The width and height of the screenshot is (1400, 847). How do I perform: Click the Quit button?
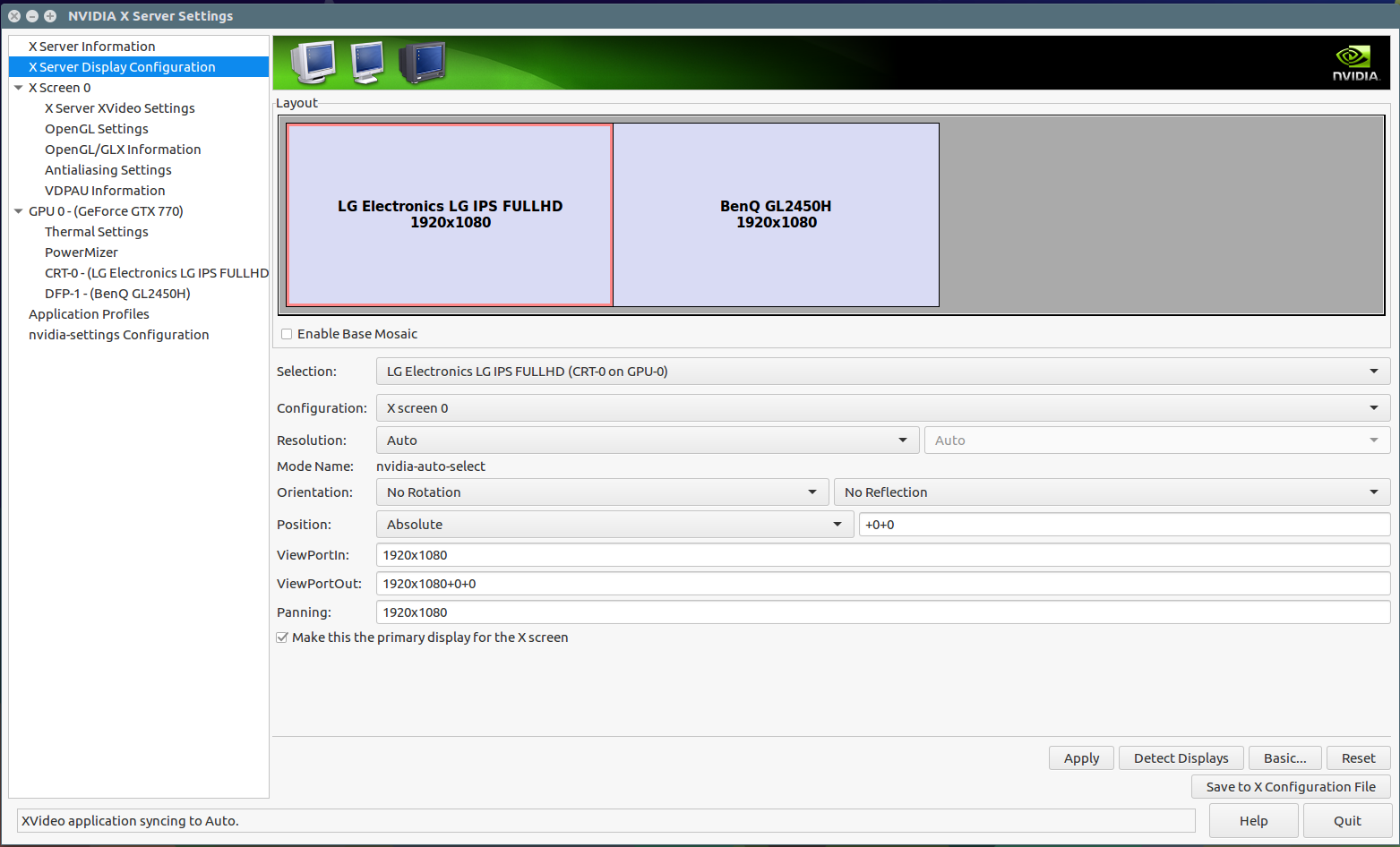(1347, 821)
